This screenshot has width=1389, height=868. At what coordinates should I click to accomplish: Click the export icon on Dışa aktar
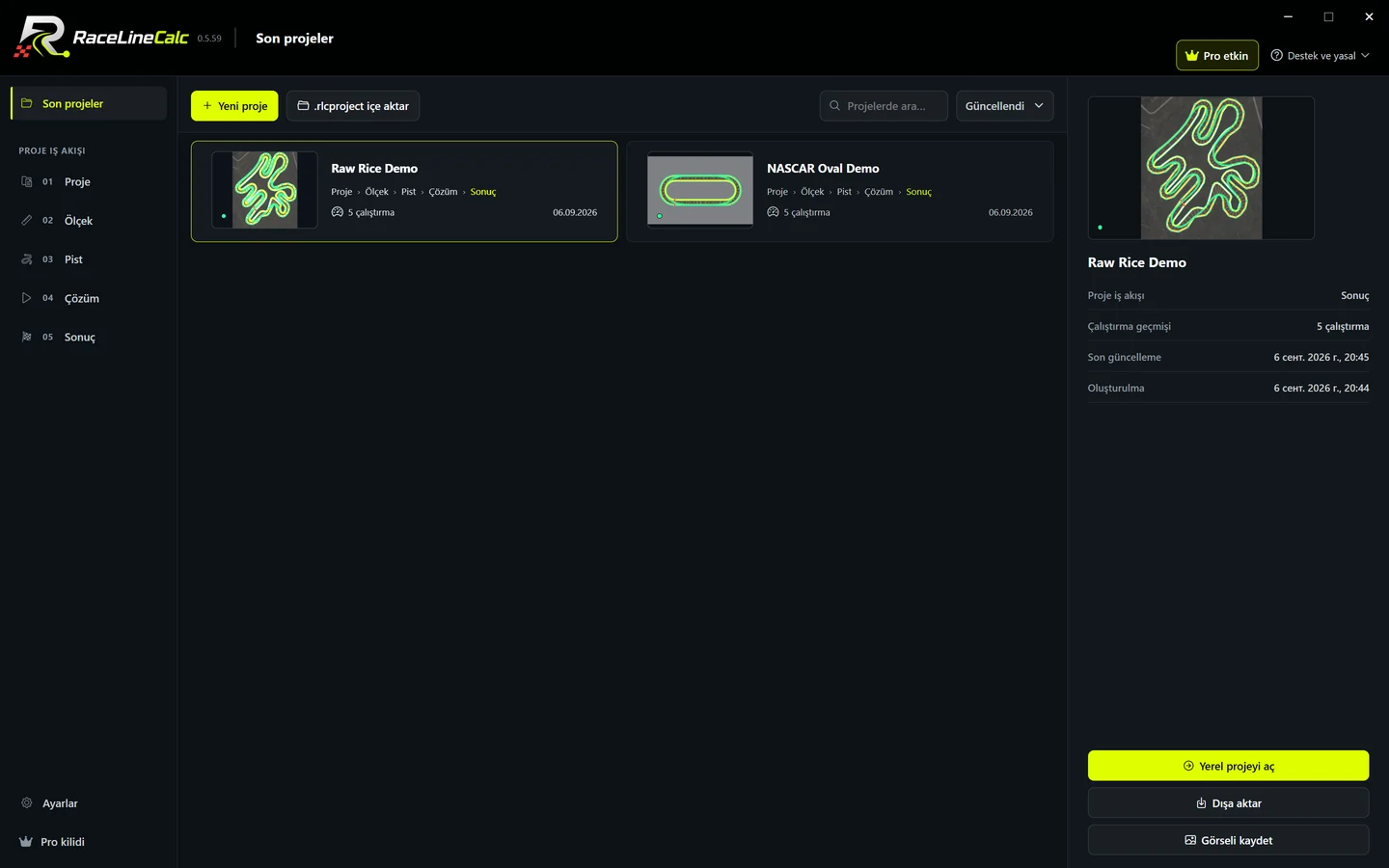tap(1202, 803)
